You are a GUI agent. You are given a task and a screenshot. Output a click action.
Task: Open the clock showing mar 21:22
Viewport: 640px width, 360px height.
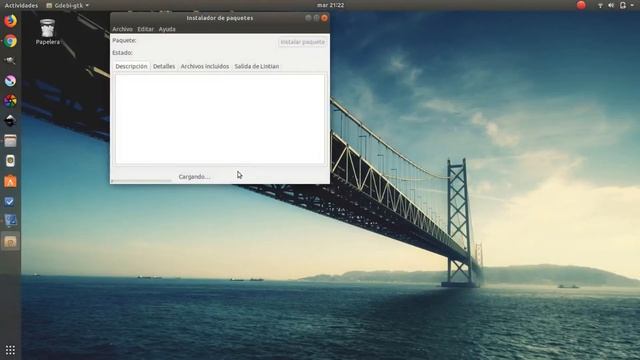click(x=330, y=5)
